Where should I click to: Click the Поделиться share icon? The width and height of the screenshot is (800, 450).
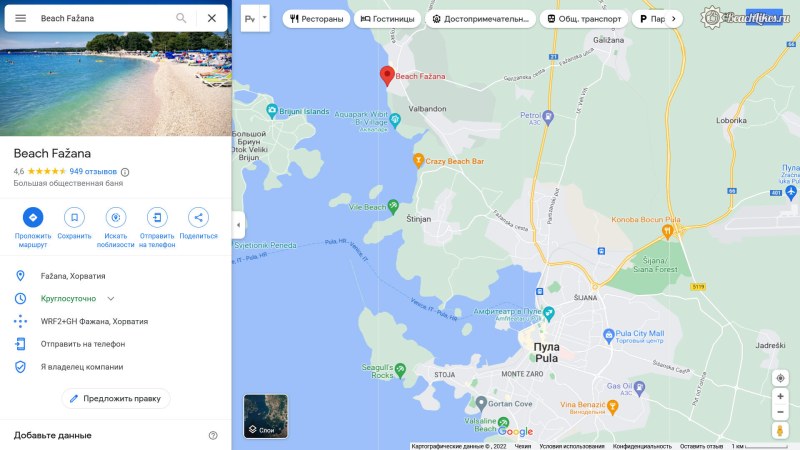[198, 217]
